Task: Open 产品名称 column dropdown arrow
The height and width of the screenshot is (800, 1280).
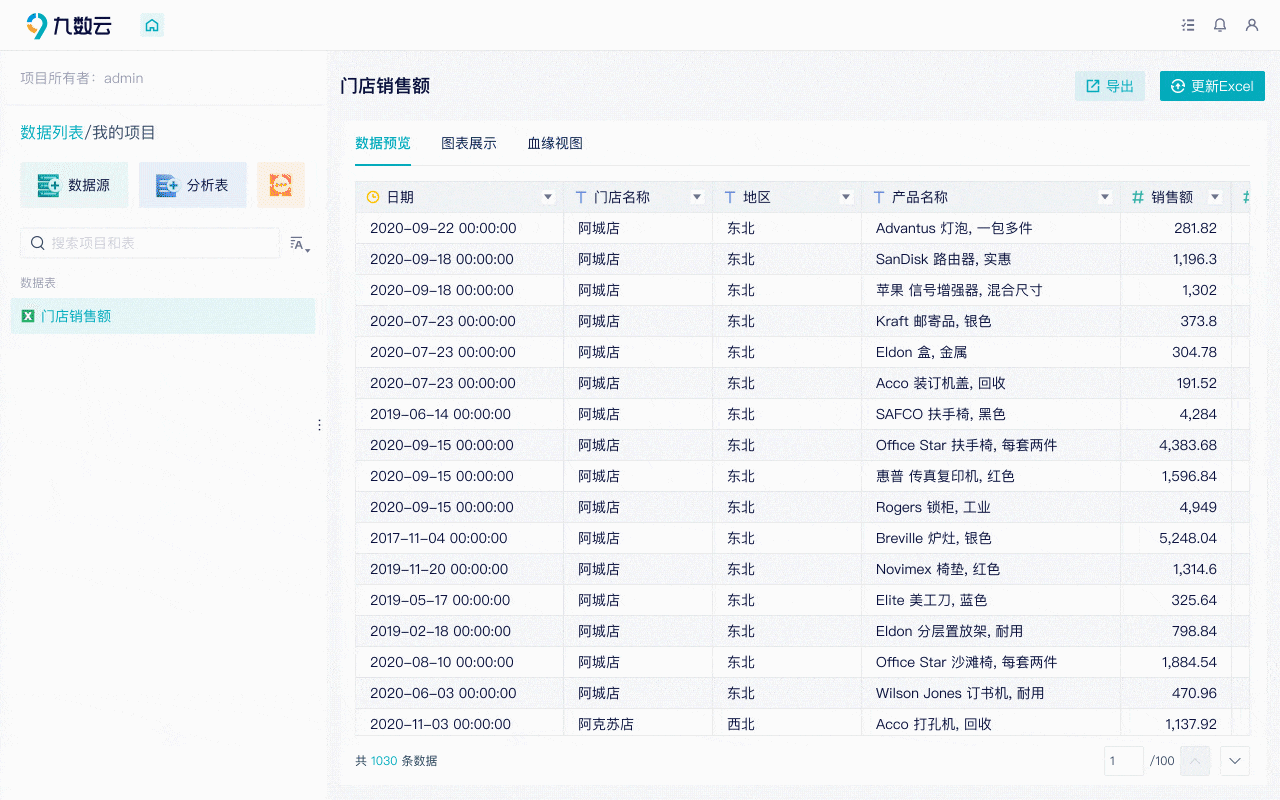Action: 1105,197
